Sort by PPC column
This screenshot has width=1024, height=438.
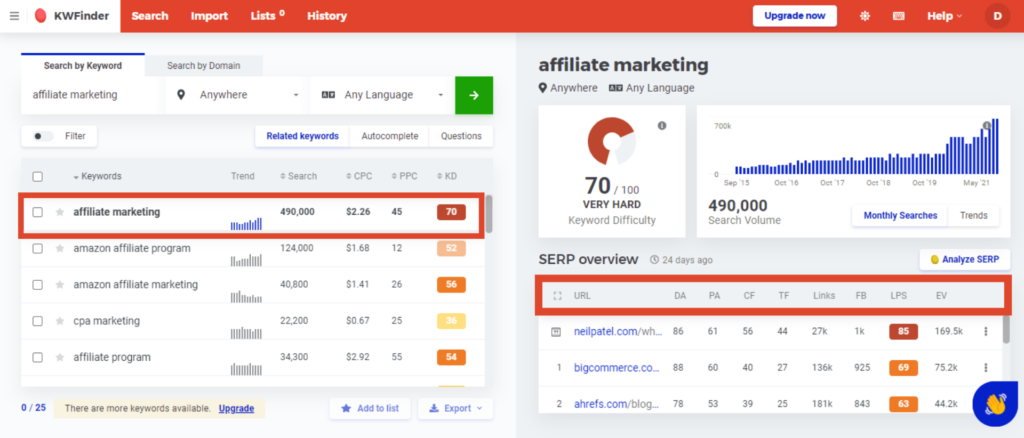[404, 176]
